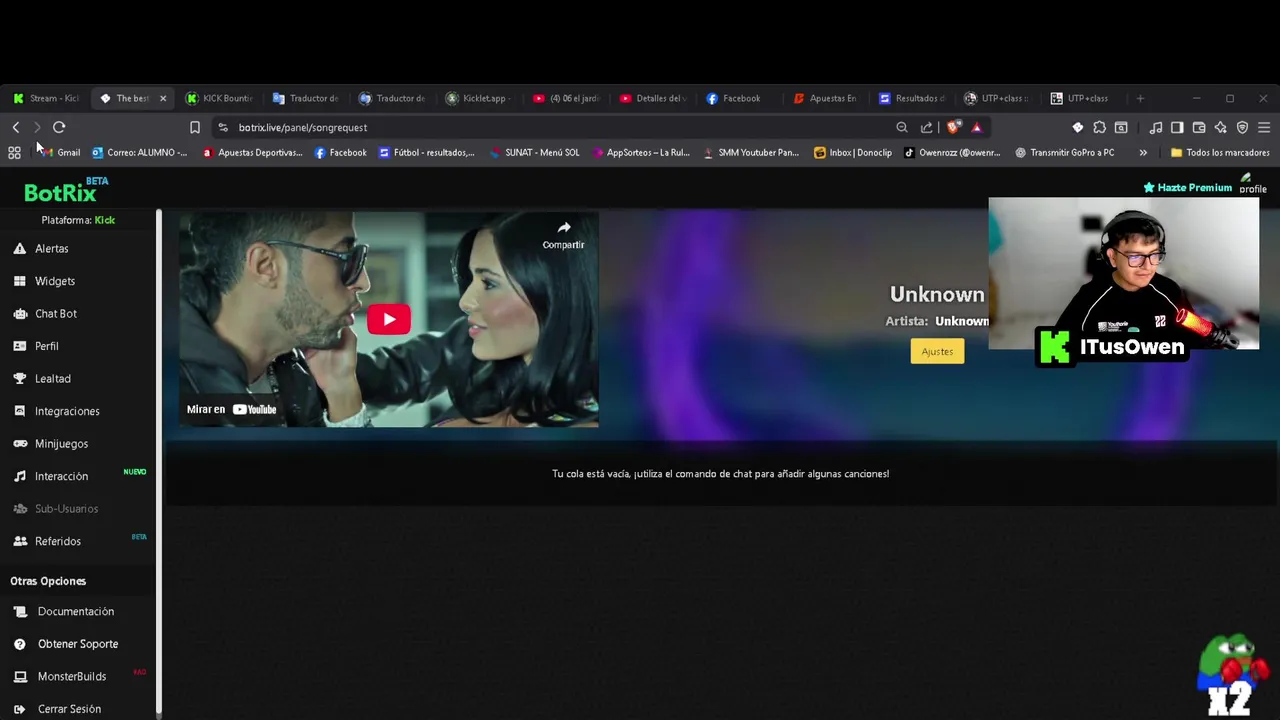Open the profile avatar menu

1252,186
